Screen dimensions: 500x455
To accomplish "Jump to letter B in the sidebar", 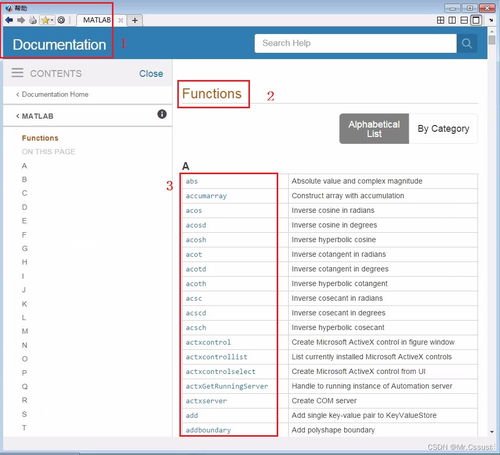I will (x=24, y=179).
